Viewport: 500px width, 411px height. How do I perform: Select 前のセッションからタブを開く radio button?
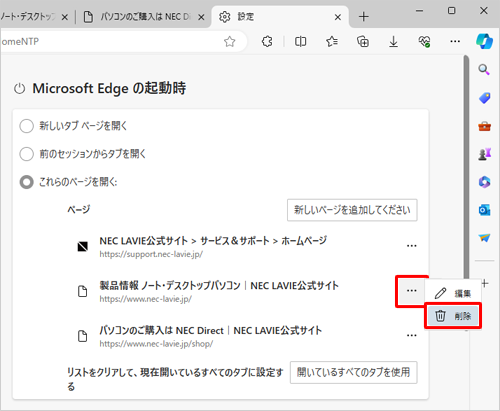pos(26,154)
